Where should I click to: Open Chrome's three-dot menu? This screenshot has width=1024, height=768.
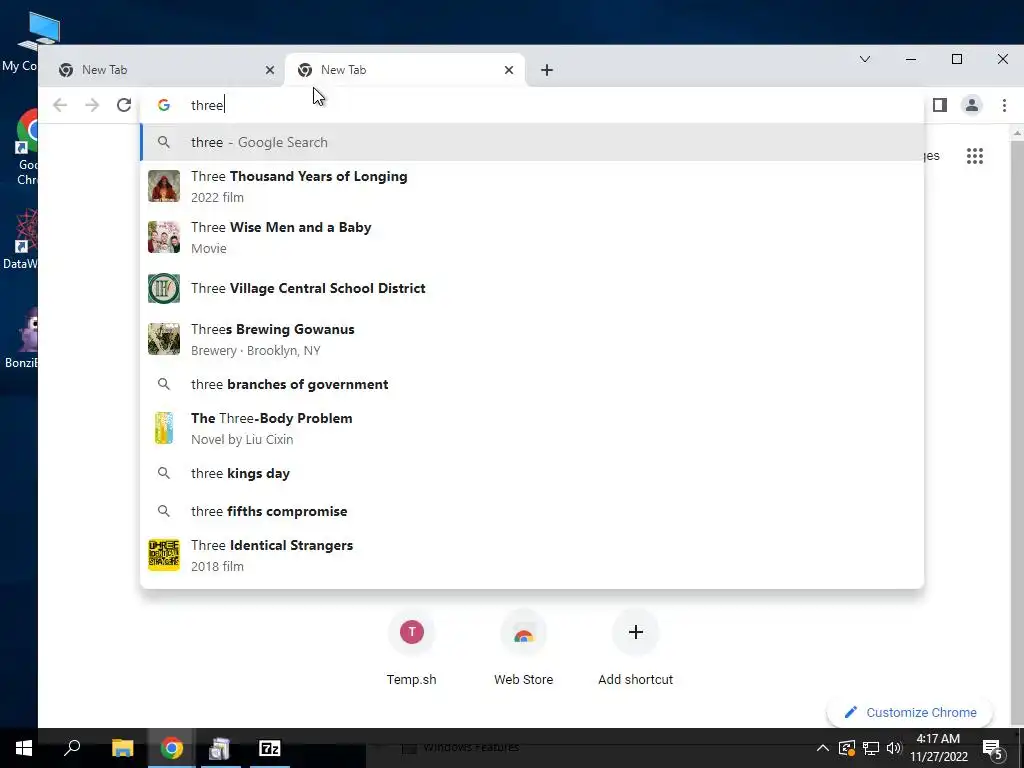tap(1004, 105)
